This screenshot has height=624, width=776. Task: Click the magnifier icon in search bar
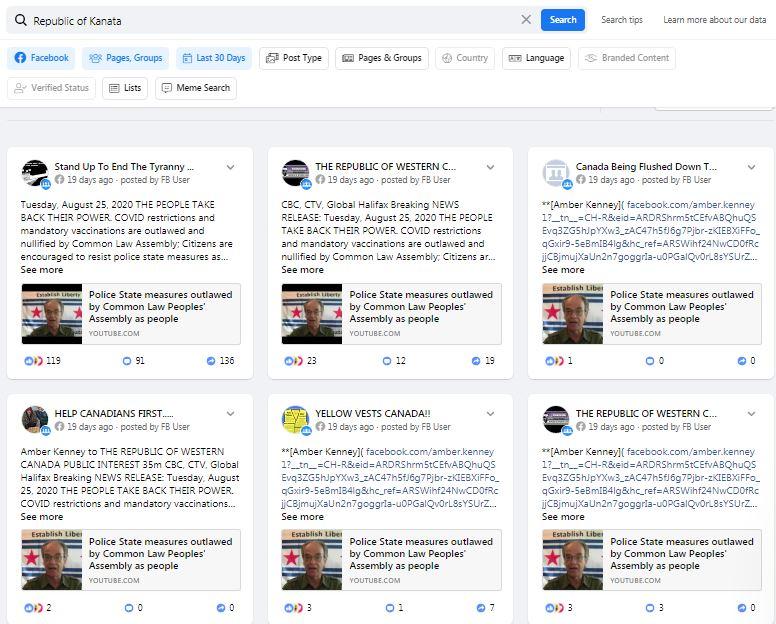point(20,20)
